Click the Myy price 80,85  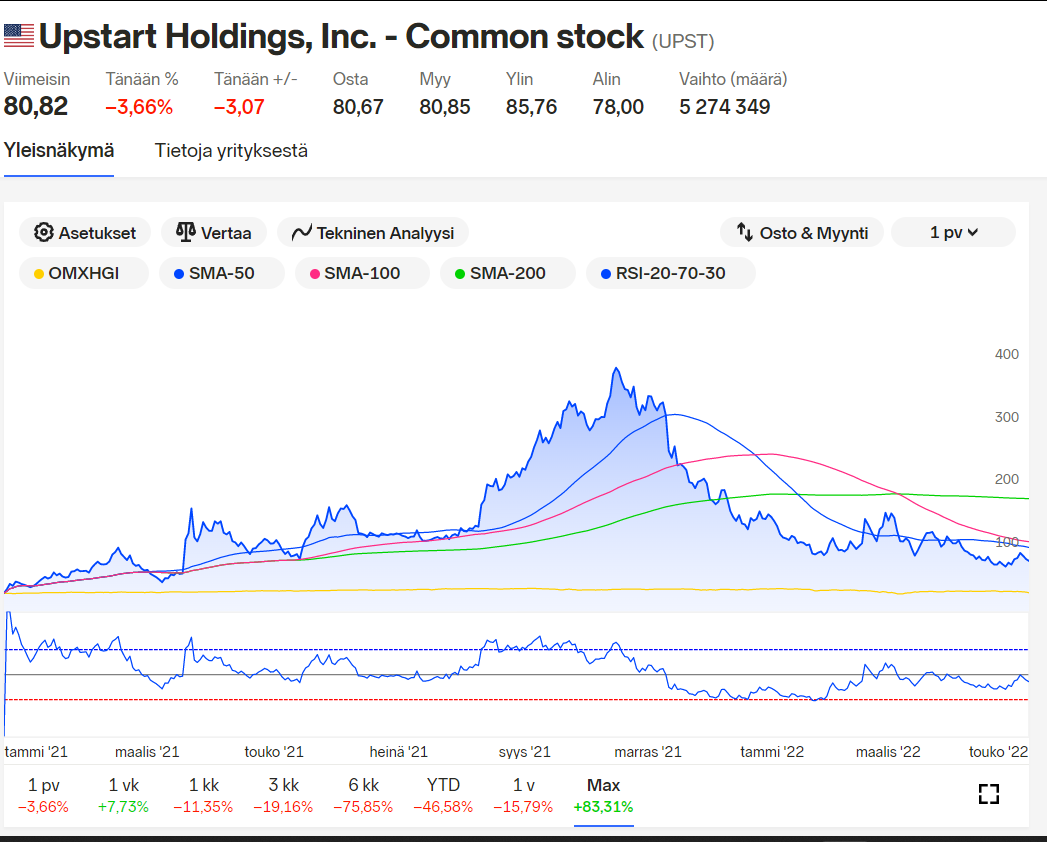445,107
